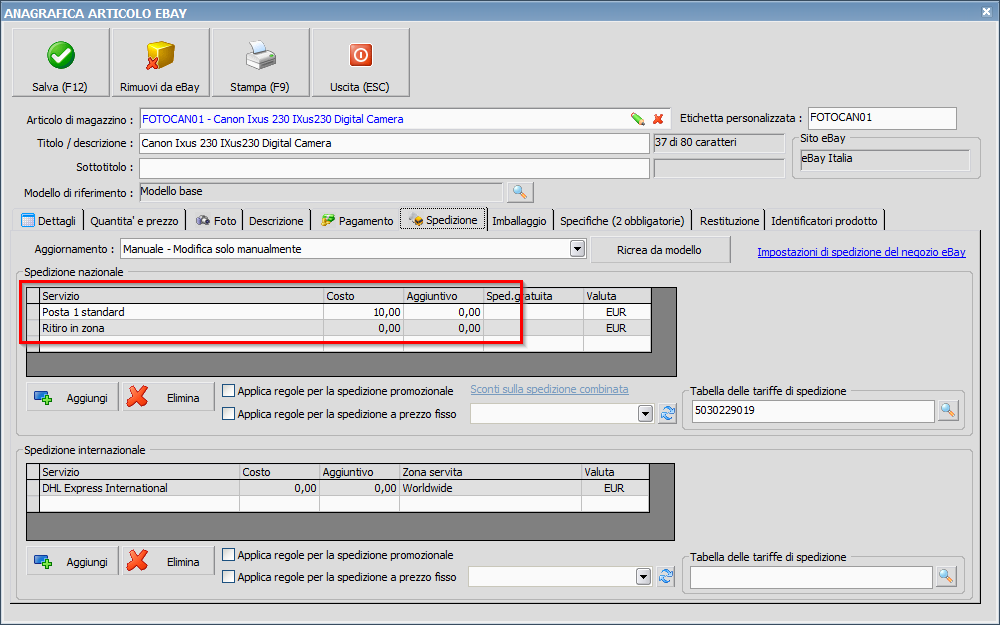Screen dimensions: 1000x625
Task: Open the Descrizione tab
Action: 276,221
